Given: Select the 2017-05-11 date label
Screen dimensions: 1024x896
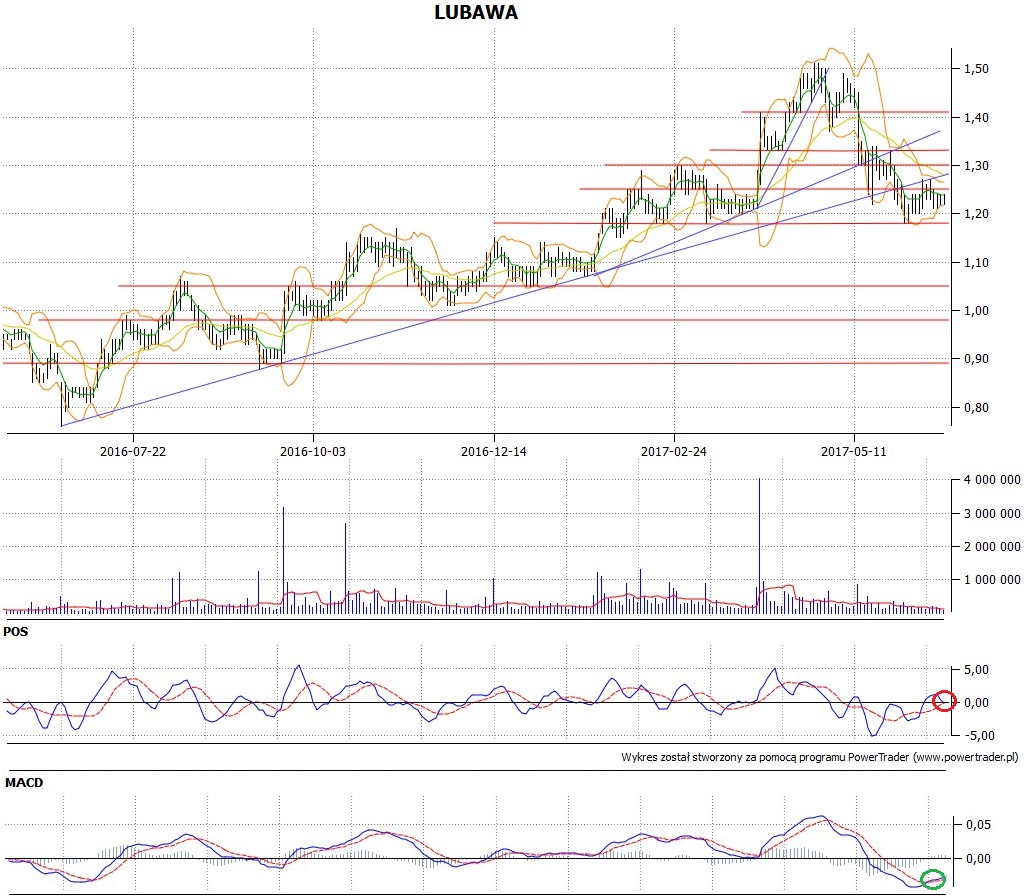Looking at the screenshot, I should (x=854, y=451).
